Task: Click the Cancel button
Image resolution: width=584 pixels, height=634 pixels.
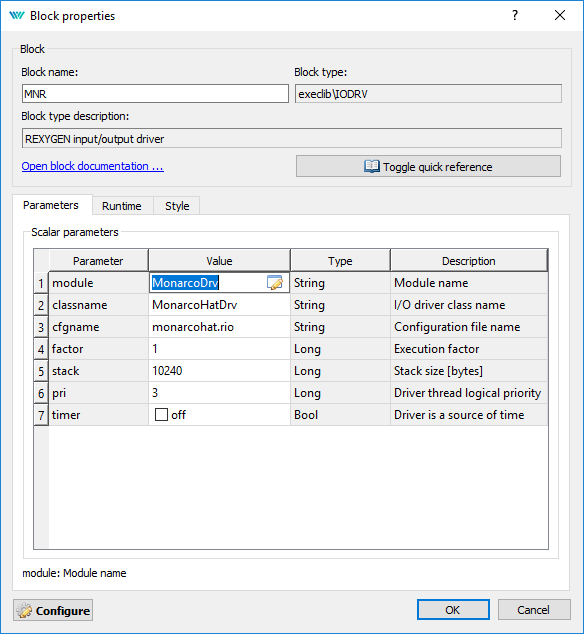Action: point(534,610)
